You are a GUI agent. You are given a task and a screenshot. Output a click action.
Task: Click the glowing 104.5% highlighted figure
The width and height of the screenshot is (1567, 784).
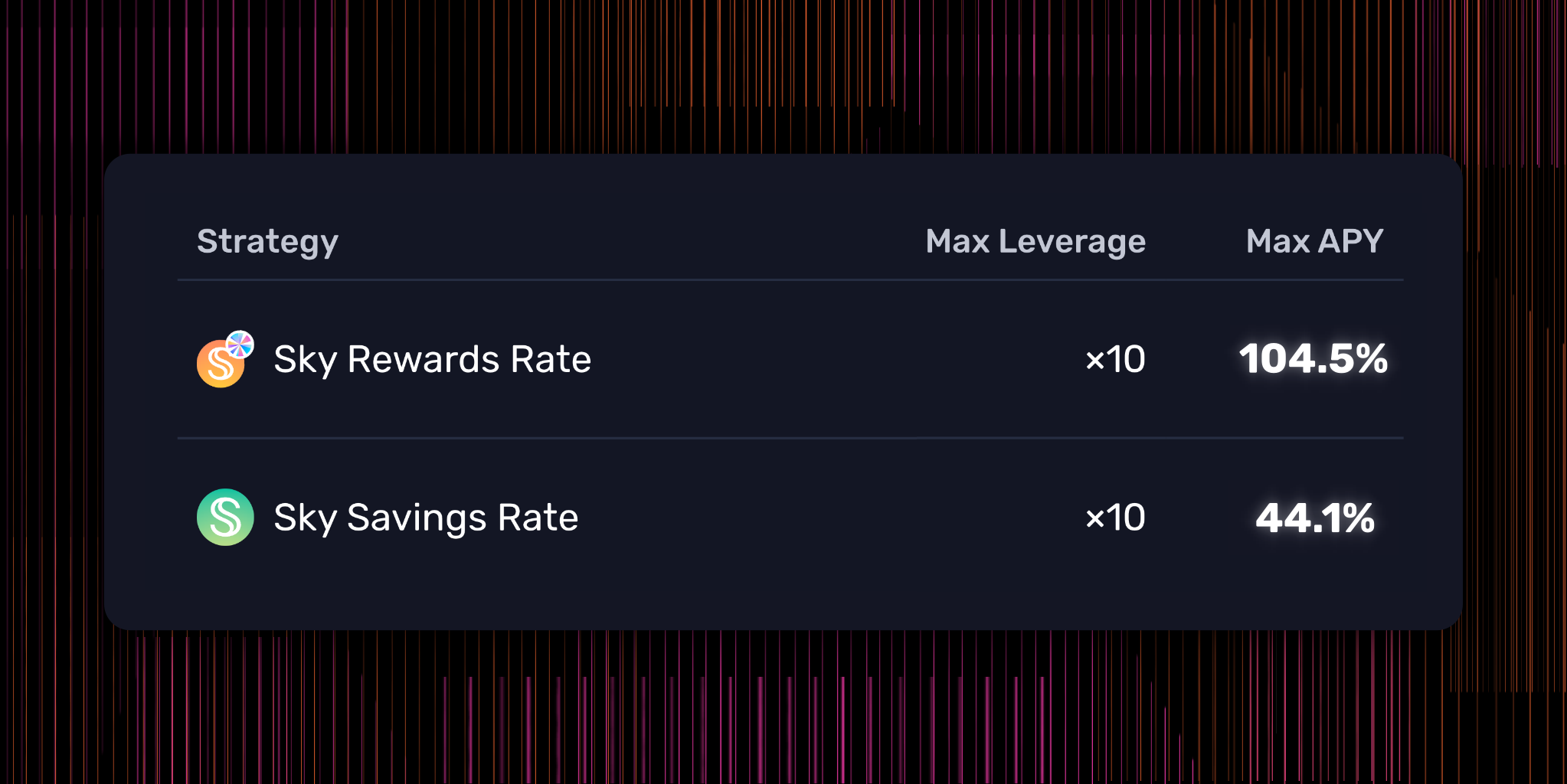pyautogui.click(x=1313, y=358)
